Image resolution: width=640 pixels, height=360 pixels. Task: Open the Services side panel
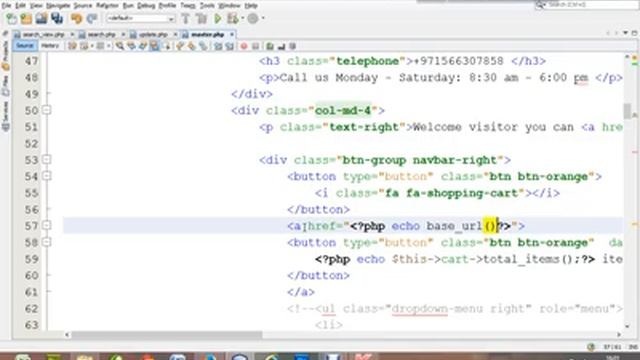pyautogui.click(x=6, y=116)
